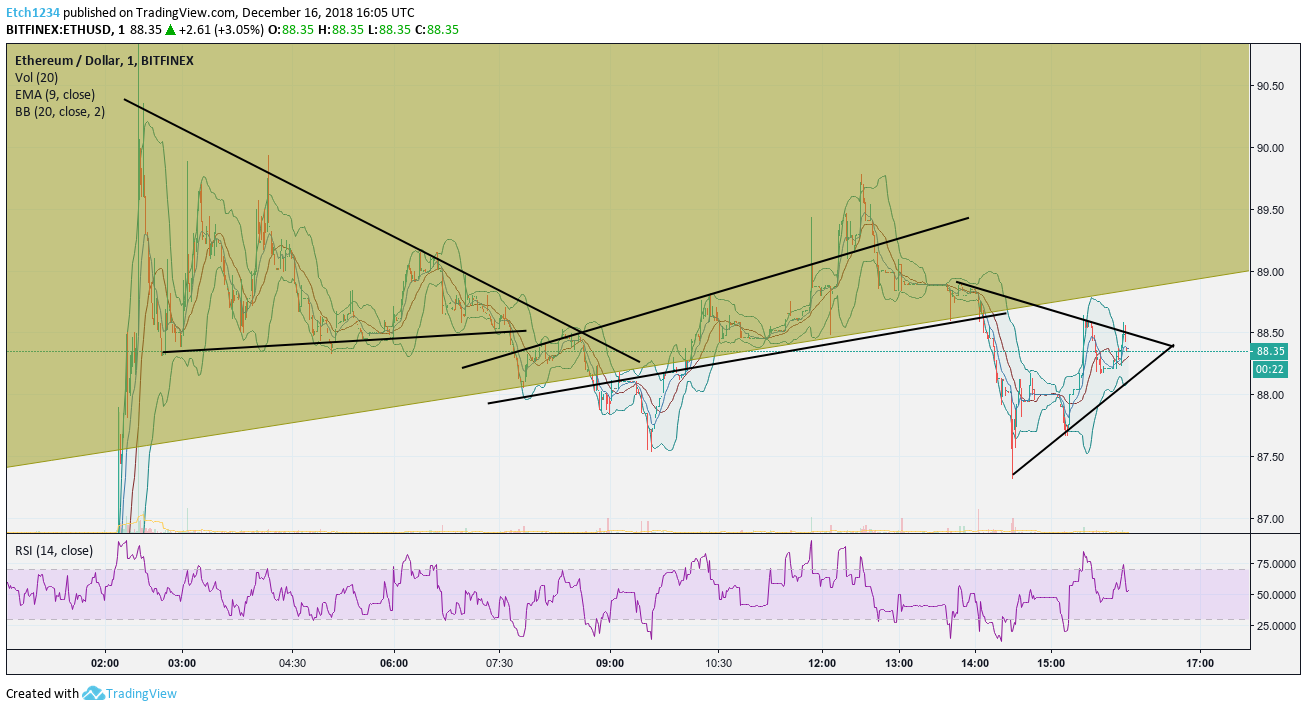This screenshot has height=711, width=1307.
Task: Click the 90.50 price axis label
Action: (x=1270, y=86)
